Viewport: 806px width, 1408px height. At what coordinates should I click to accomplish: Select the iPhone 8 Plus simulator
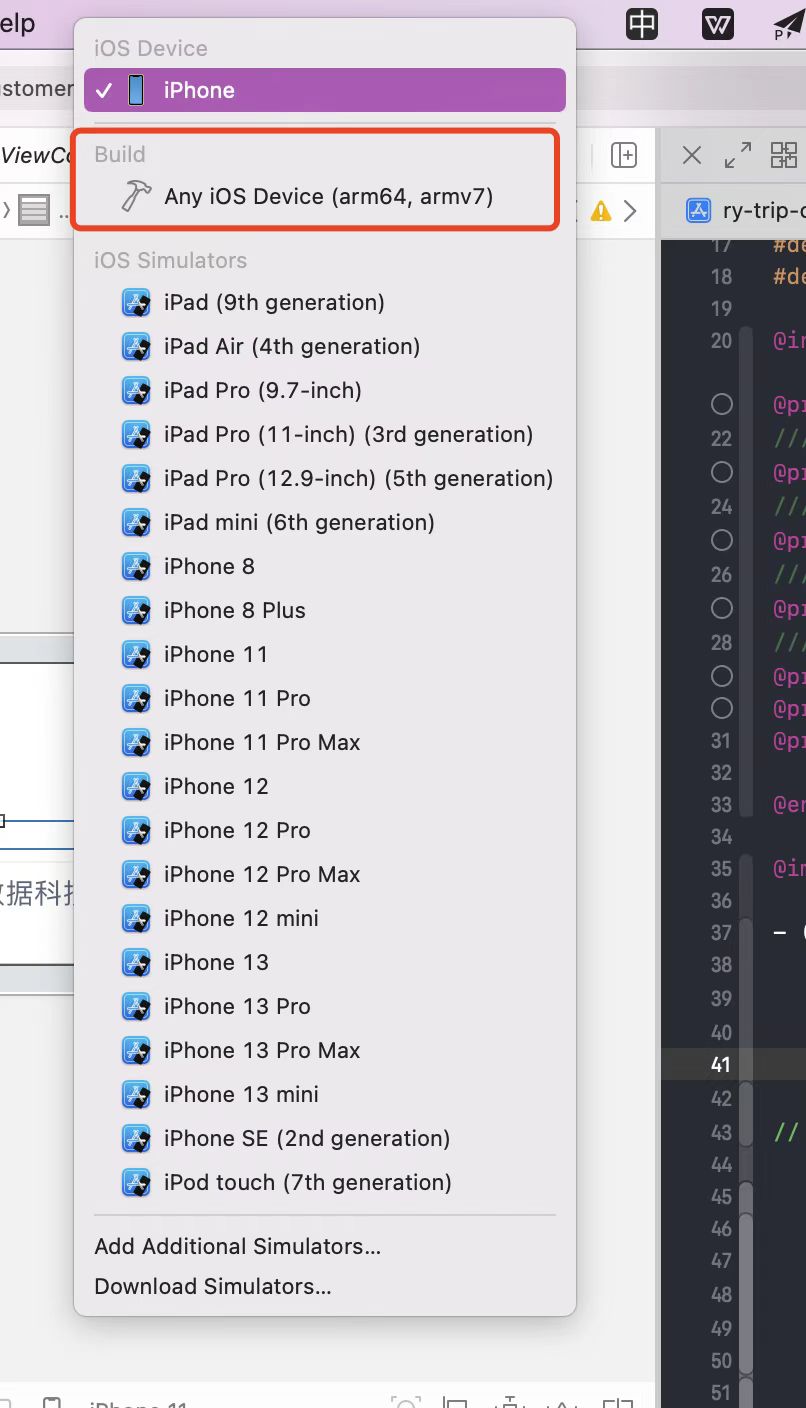[x=325, y=610]
